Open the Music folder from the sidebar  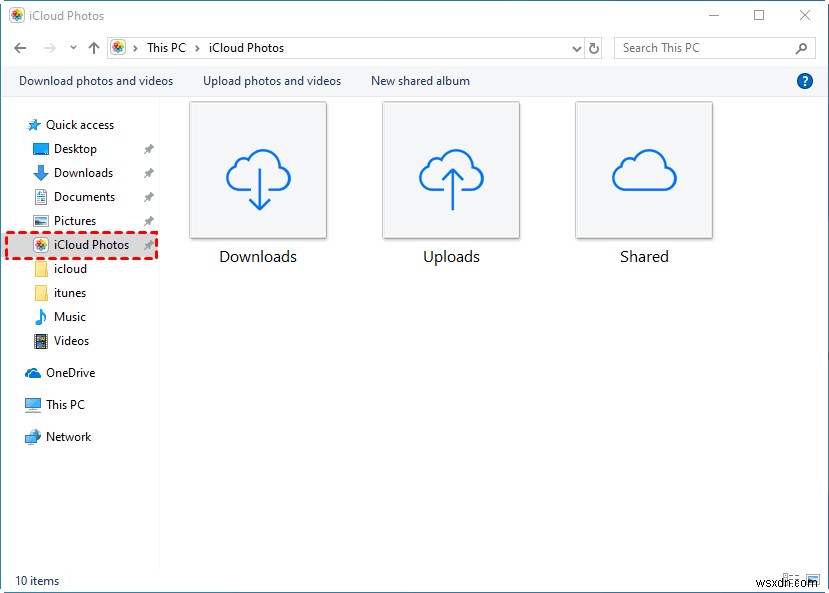pyautogui.click(x=68, y=317)
